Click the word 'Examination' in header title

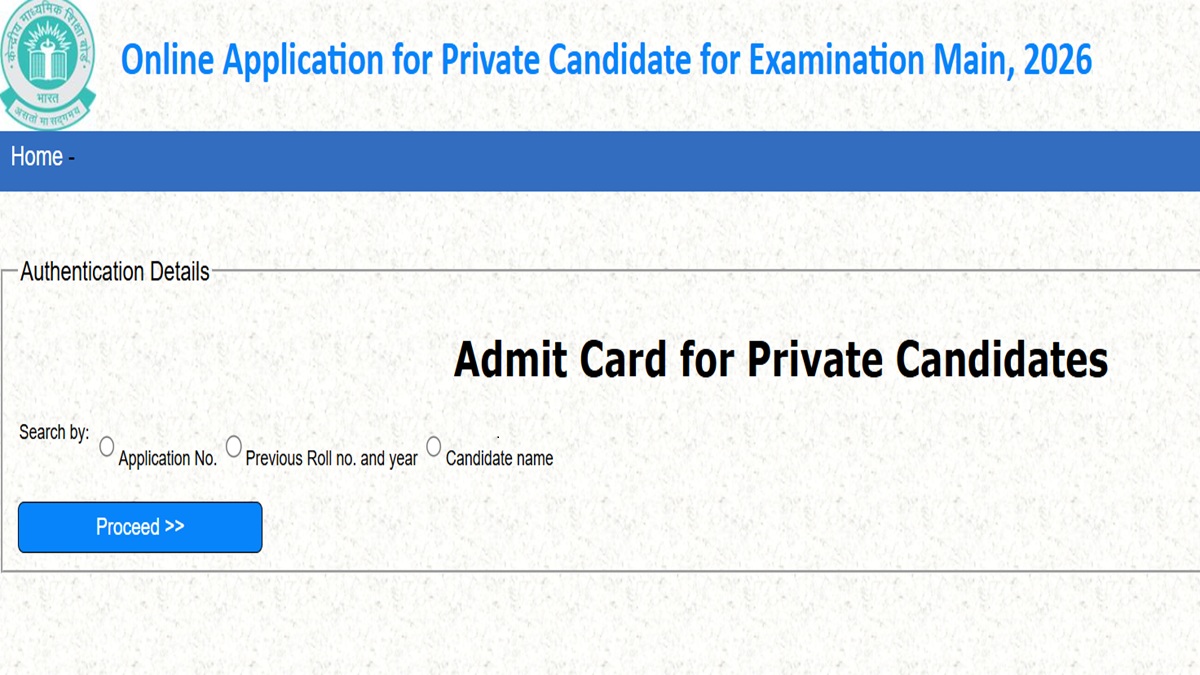[x=837, y=61]
